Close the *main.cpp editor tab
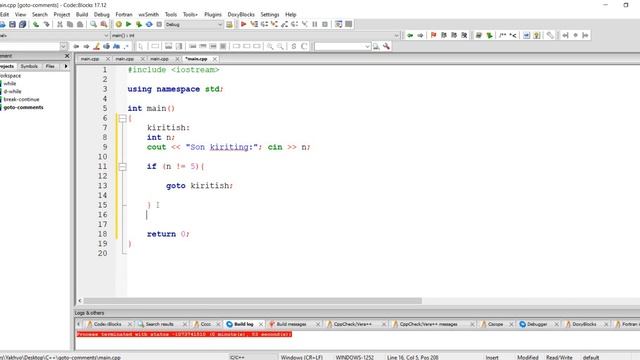 (x=215, y=59)
